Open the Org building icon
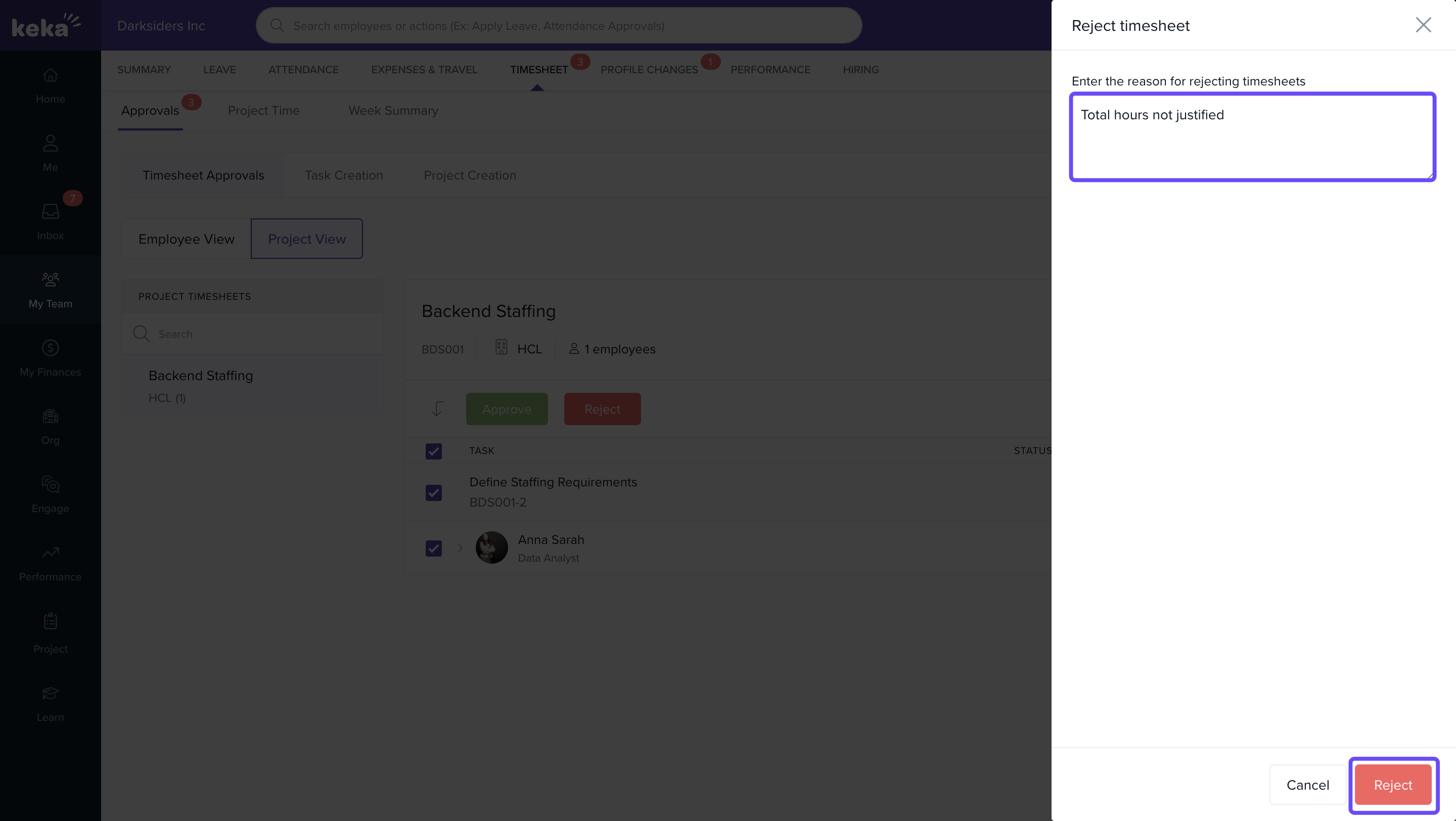The height and width of the screenshot is (821, 1456). tap(51, 417)
